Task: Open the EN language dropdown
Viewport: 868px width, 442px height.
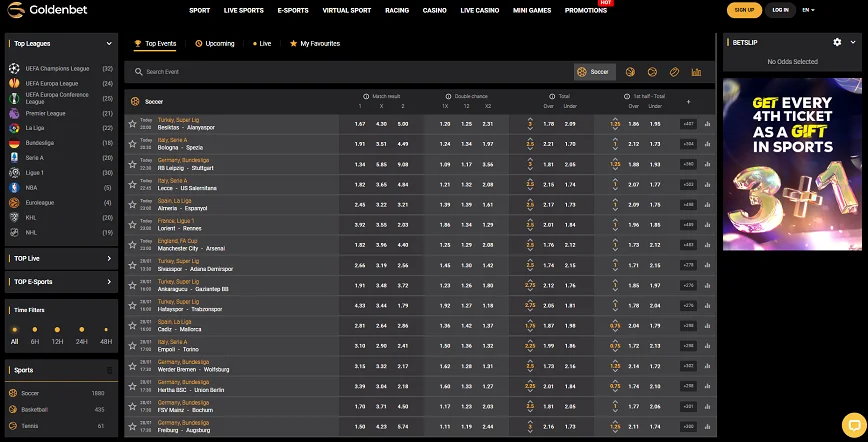Action: point(808,10)
